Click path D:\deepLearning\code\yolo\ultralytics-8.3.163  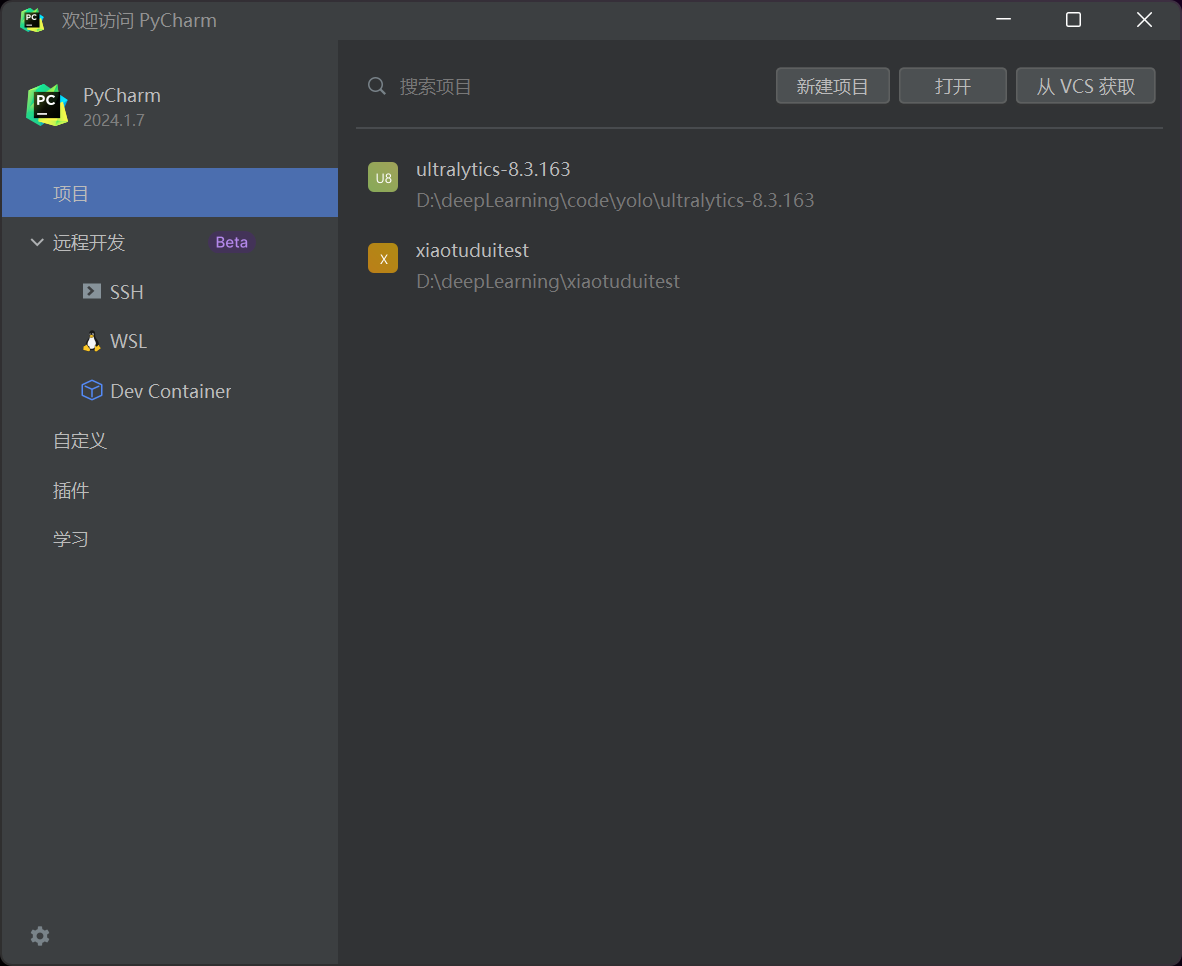(x=615, y=201)
